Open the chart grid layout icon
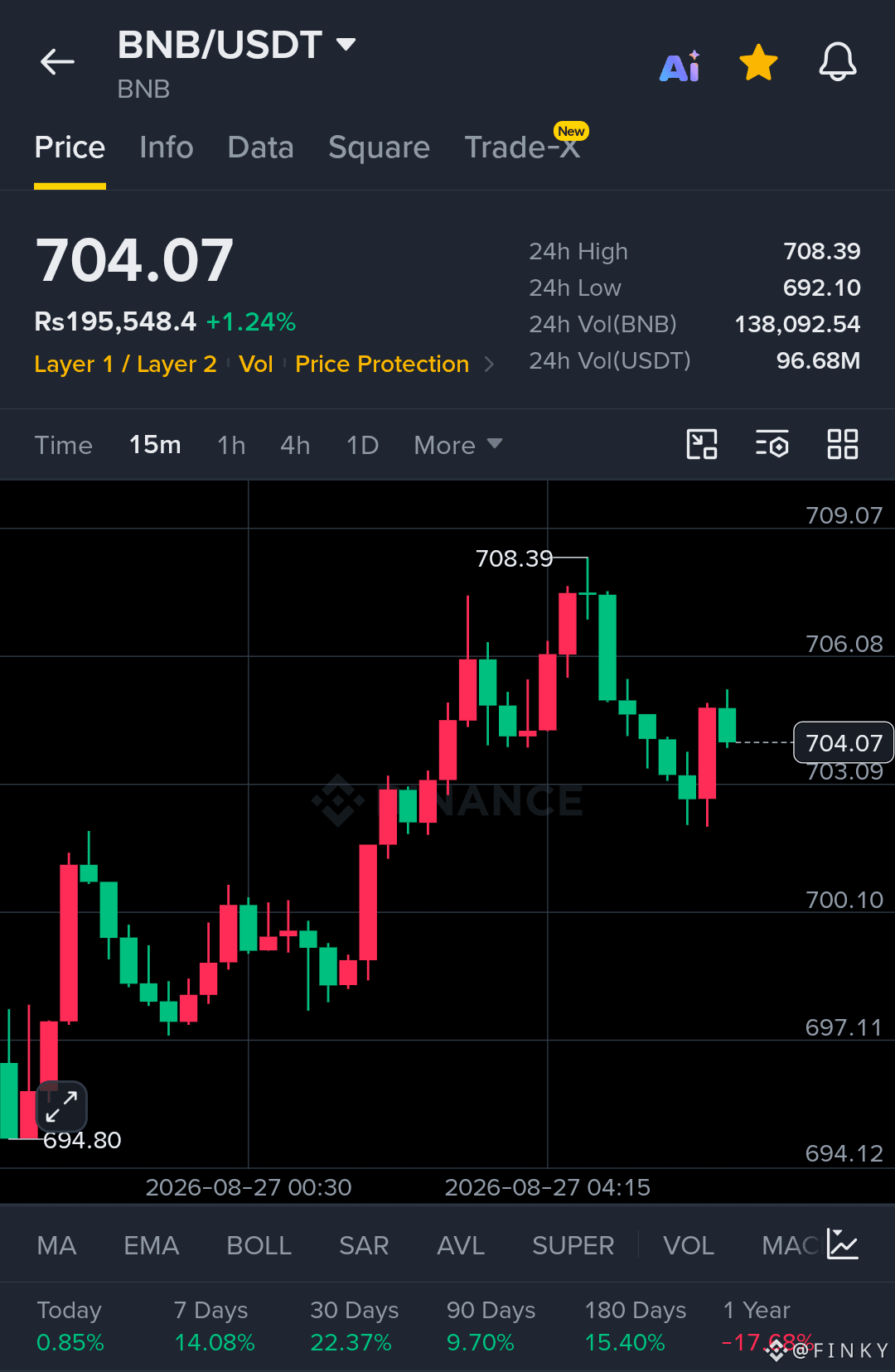This screenshot has height=1372, width=895. (842, 444)
